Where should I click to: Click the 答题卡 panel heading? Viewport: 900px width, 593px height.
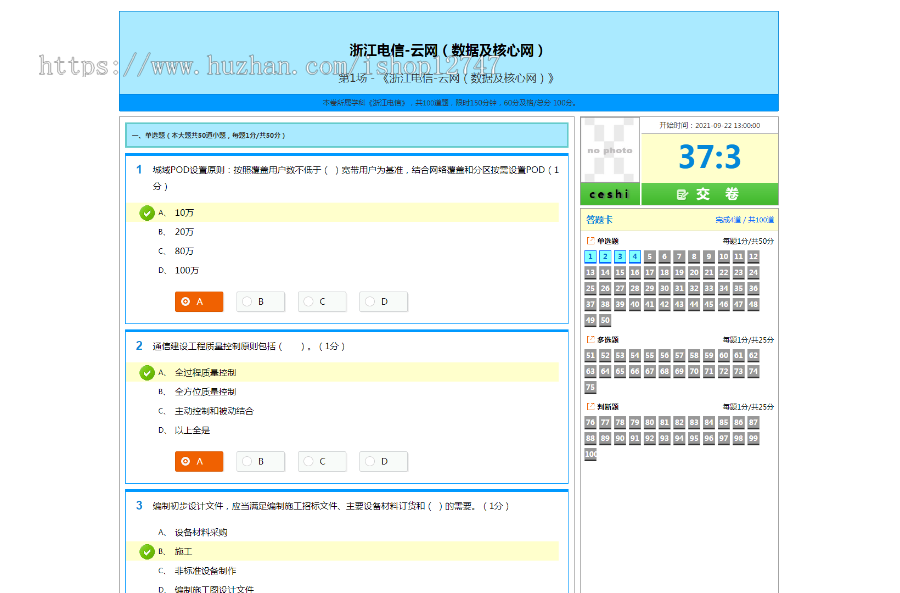599,220
